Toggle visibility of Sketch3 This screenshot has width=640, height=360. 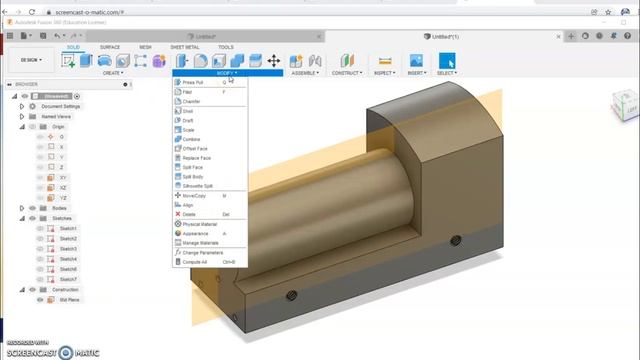[x=40, y=249]
